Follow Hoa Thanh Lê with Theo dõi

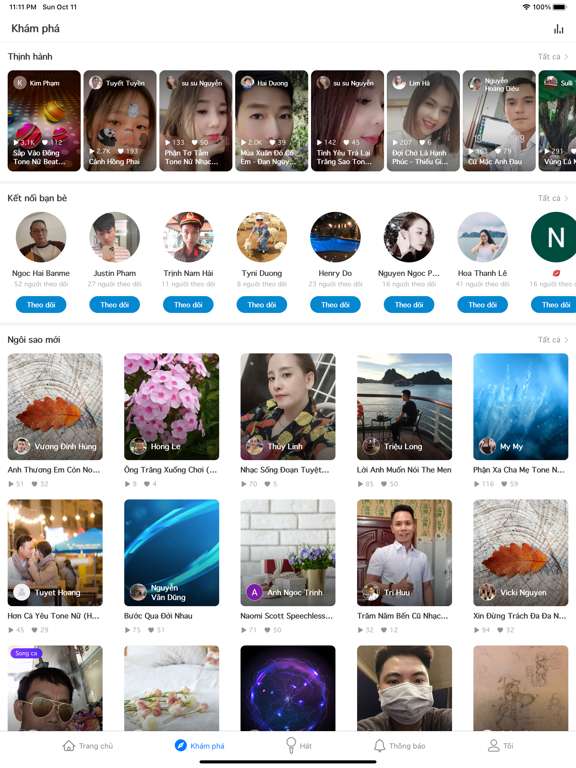pyautogui.click(x=482, y=305)
